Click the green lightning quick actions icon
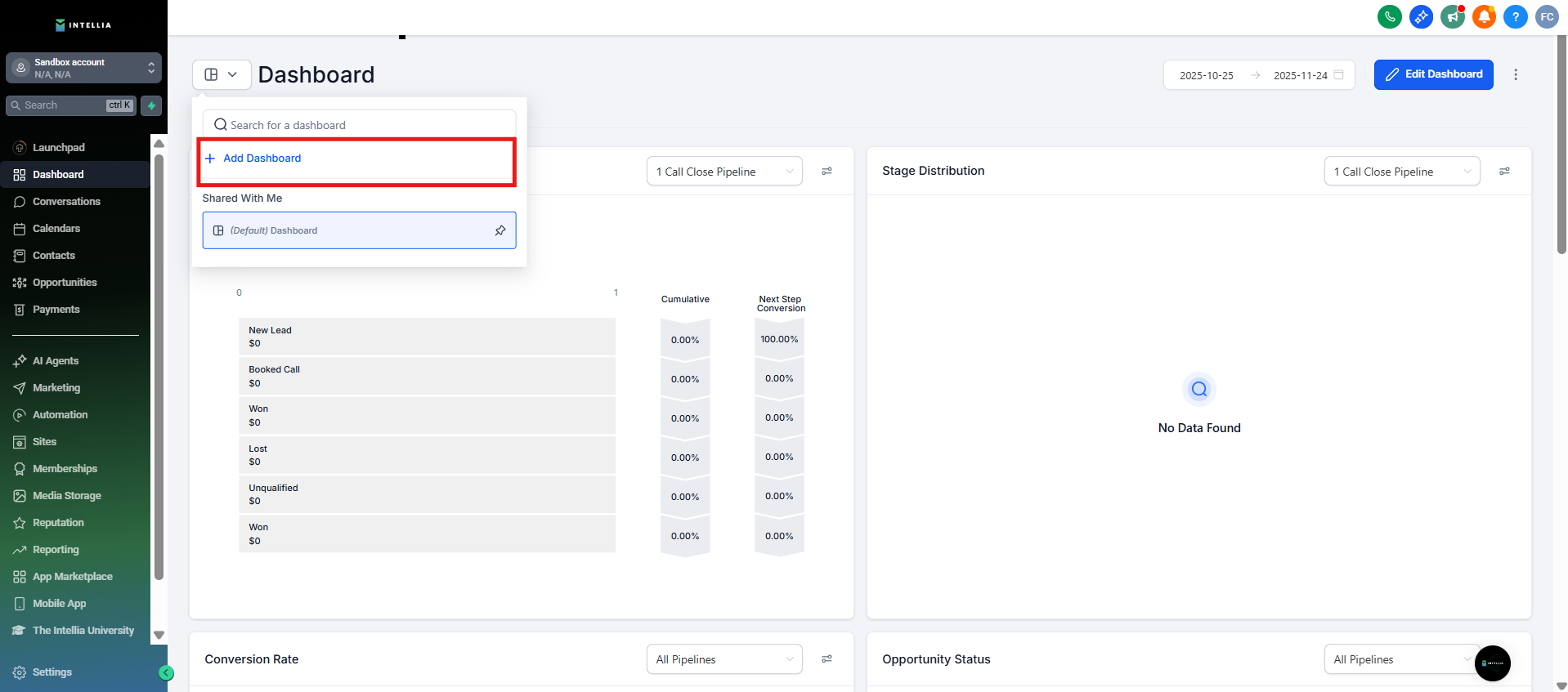The height and width of the screenshot is (692, 1568). coord(151,105)
